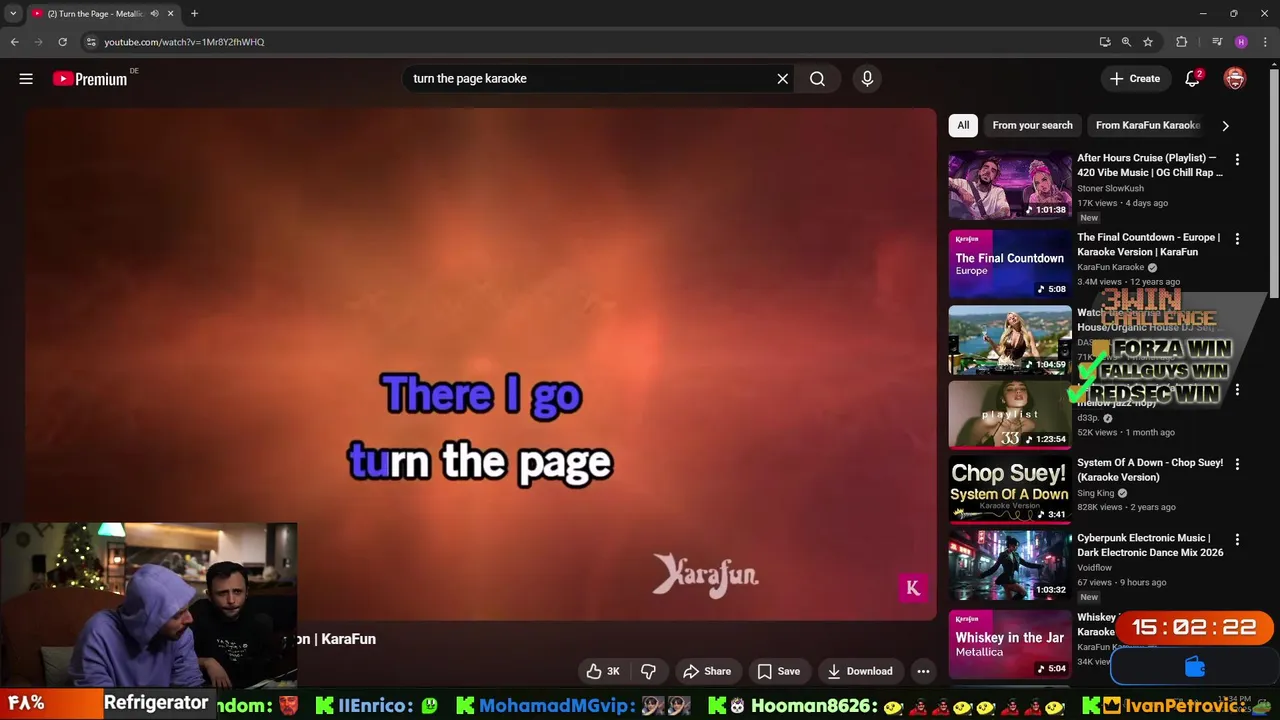Open Cyberpunk Electronic Music title
Screen dimensions: 1280x720
tap(1150, 545)
